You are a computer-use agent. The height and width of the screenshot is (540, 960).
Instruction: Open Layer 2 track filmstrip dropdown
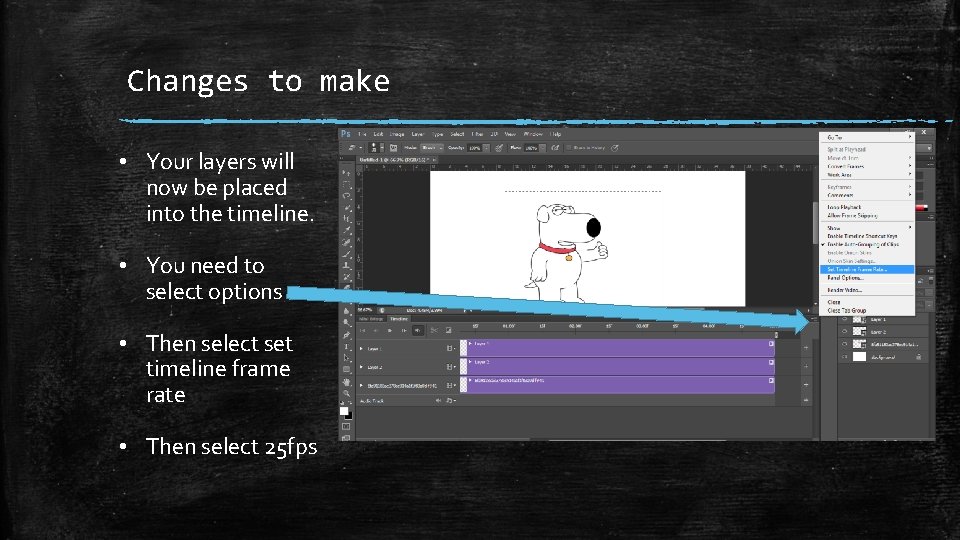coord(451,367)
